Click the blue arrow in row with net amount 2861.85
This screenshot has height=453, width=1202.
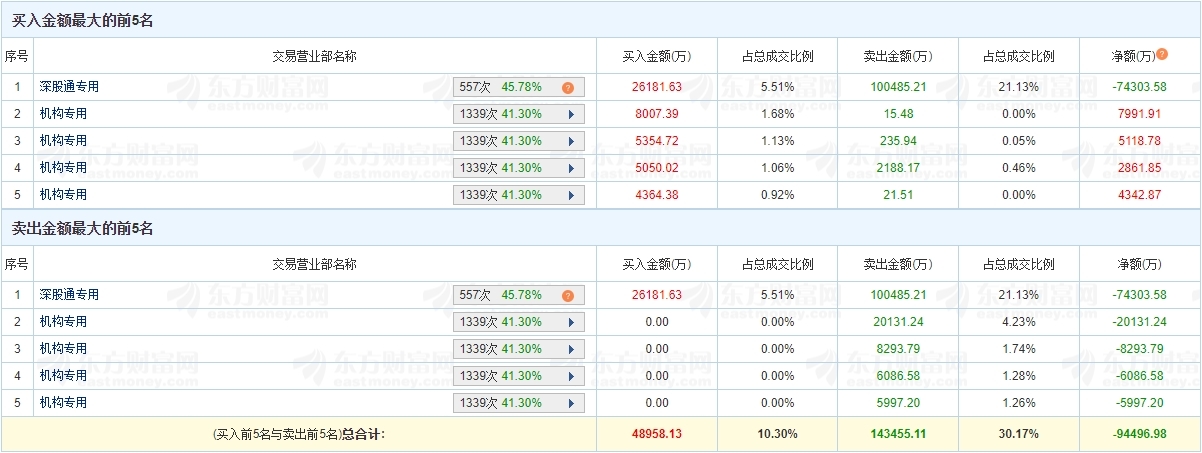point(570,168)
